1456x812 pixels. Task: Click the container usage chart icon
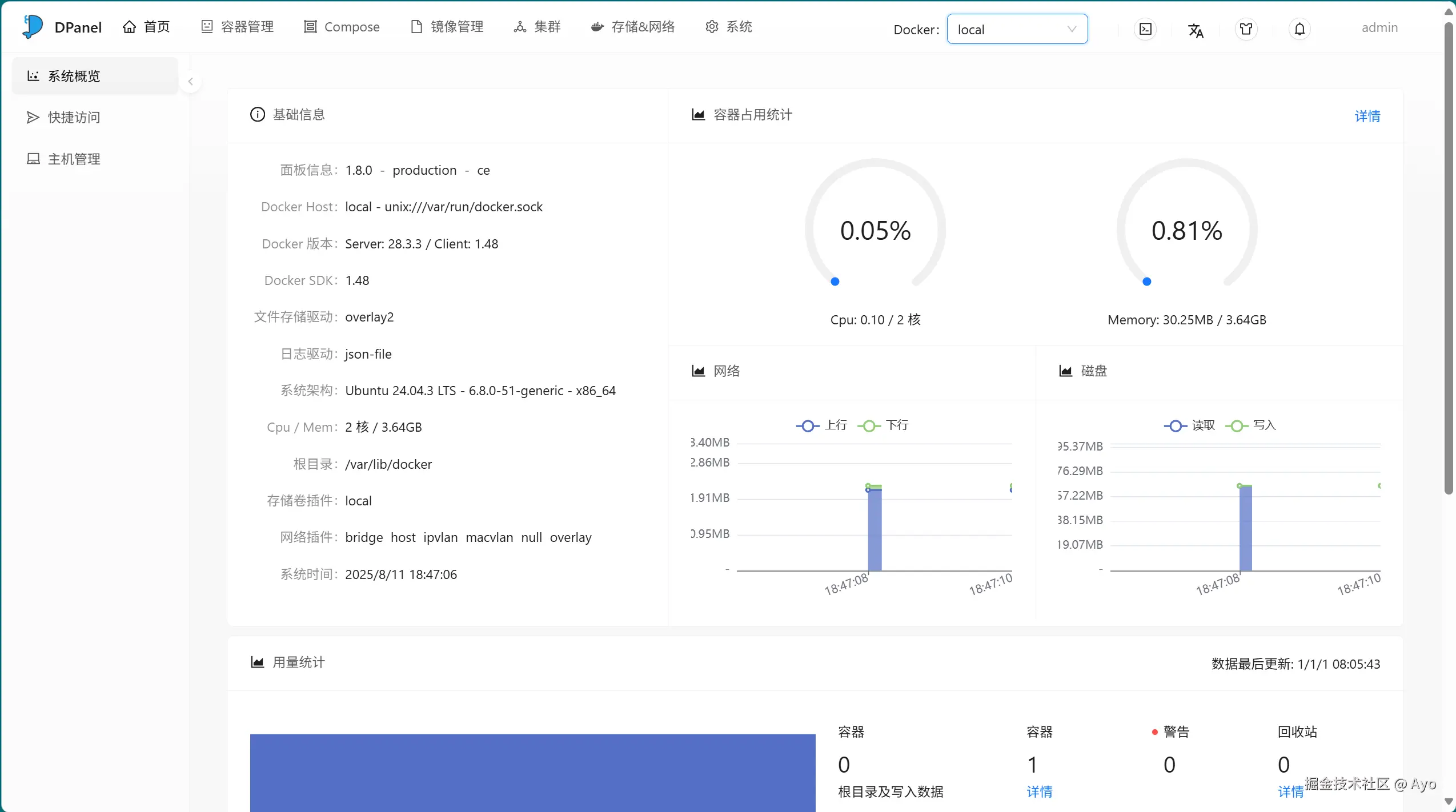[x=698, y=115]
